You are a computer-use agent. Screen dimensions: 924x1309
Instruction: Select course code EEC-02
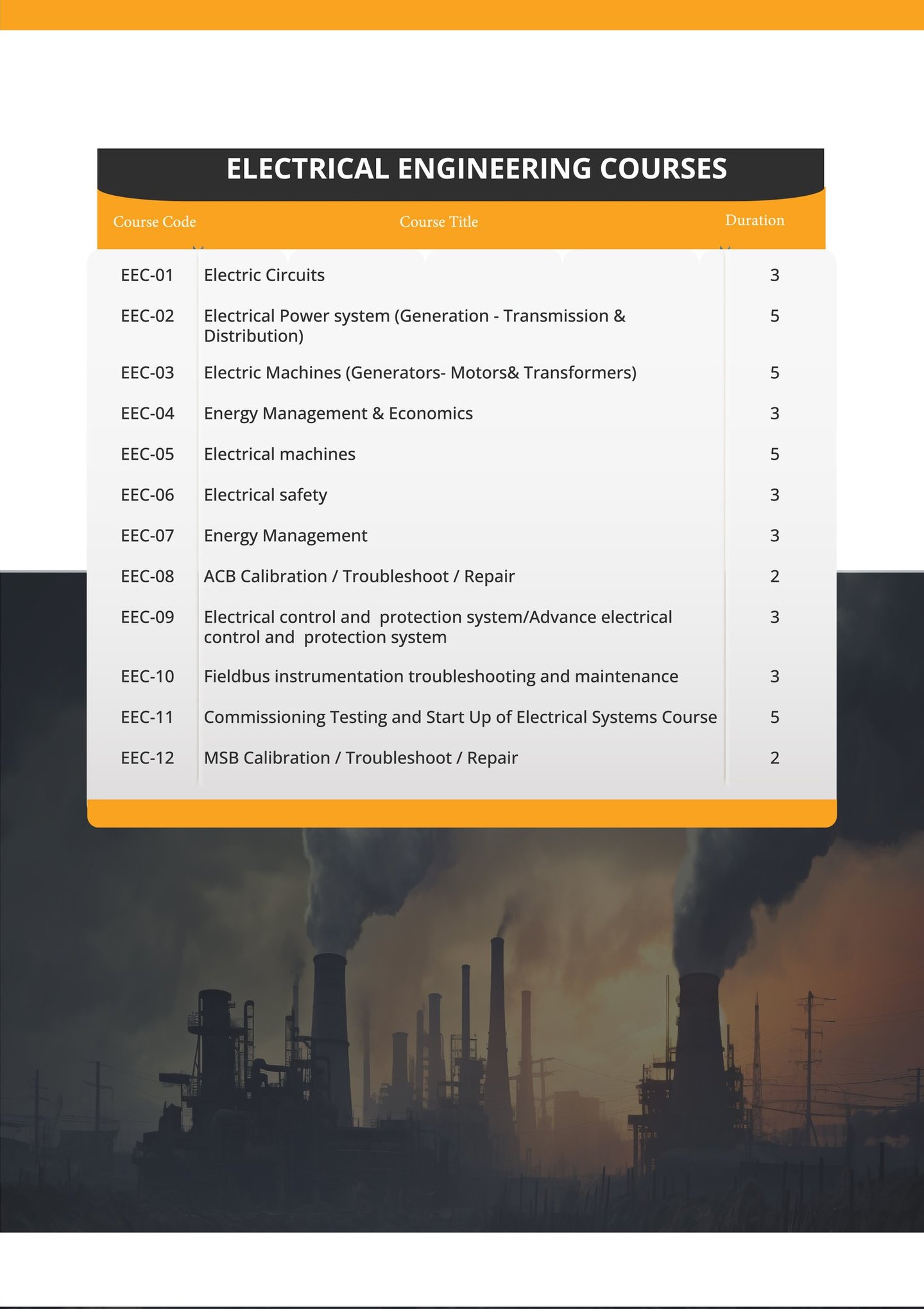148,316
